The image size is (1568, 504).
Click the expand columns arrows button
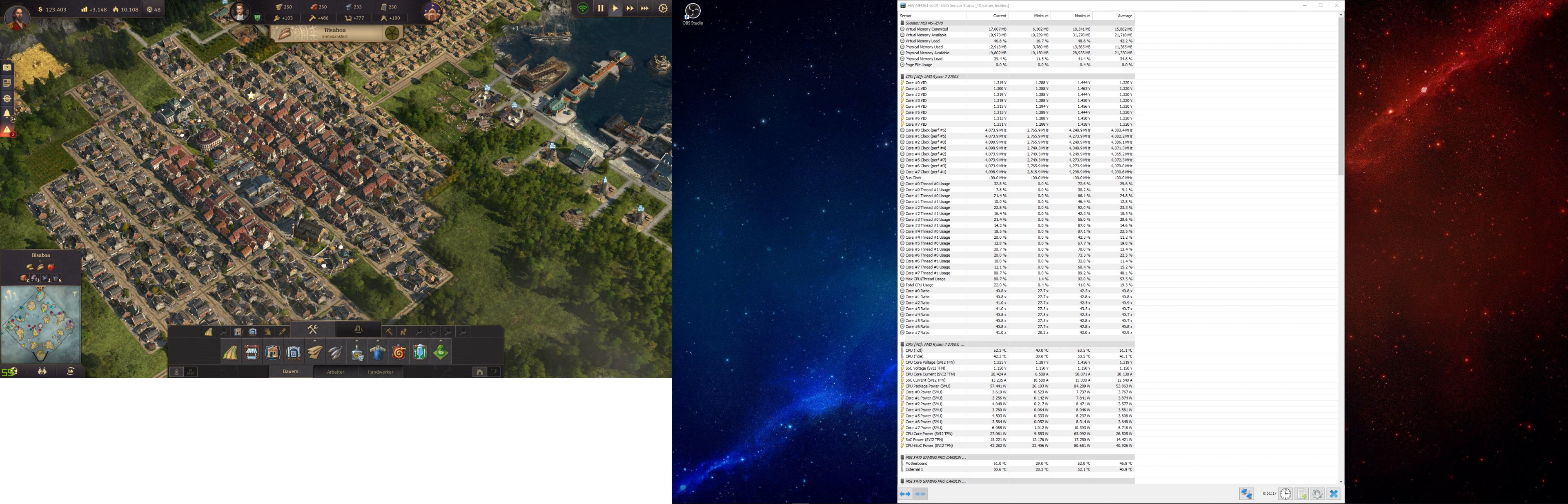click(x=905, y=494)
